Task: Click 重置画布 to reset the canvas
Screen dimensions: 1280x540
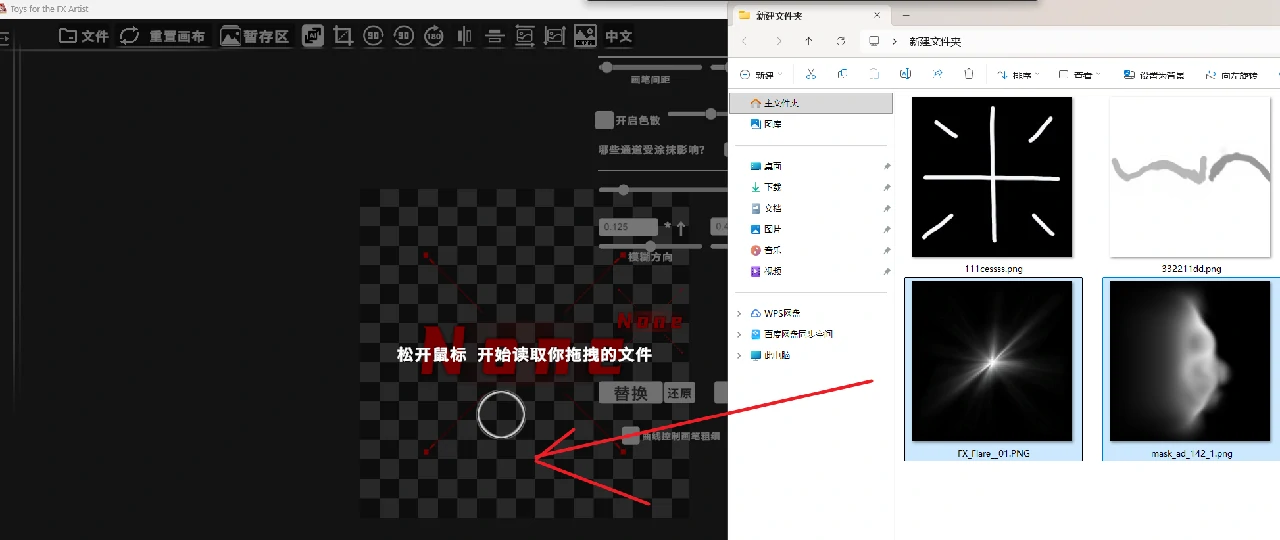Action: [163, 36]
